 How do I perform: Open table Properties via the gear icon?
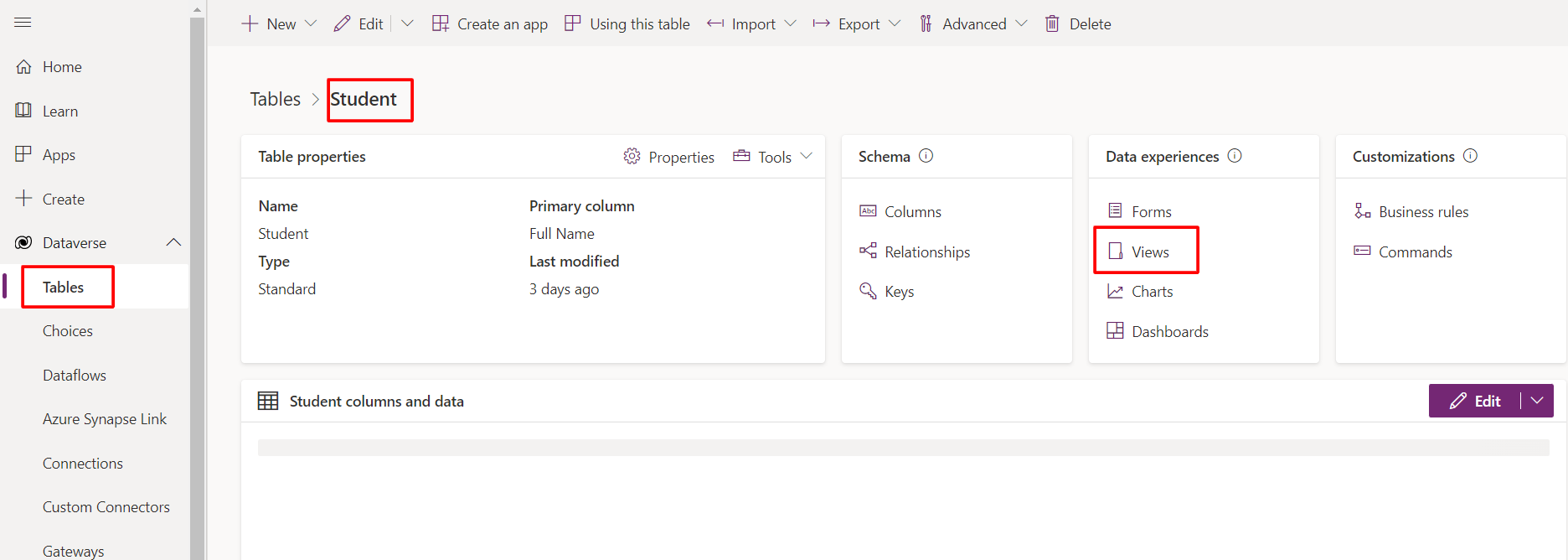click(632, 157)
